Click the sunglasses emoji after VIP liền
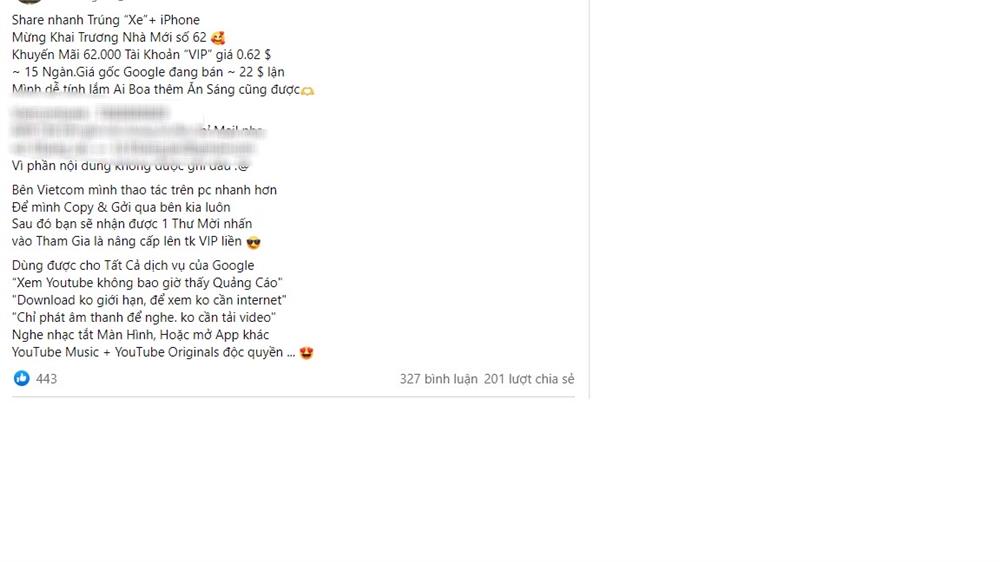The height and width of the screenshot is (562, 1000). [x=253, y=242]
